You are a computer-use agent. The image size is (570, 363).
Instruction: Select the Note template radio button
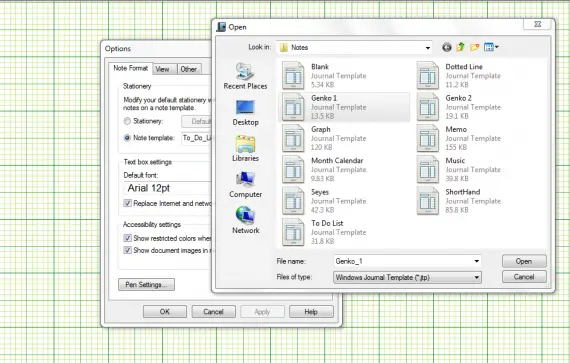point(127,138)
